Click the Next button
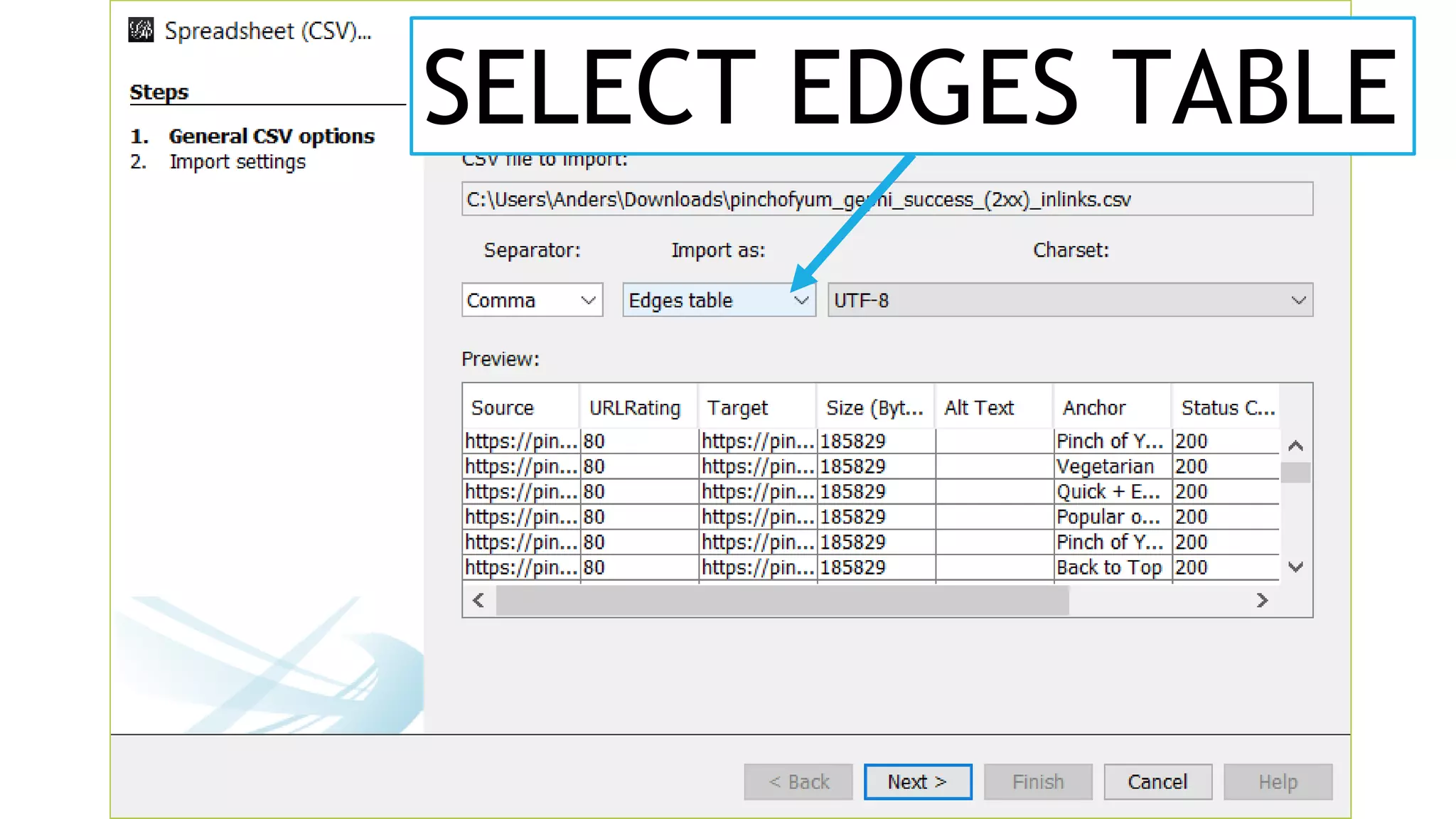 click(x=917, y=782)
